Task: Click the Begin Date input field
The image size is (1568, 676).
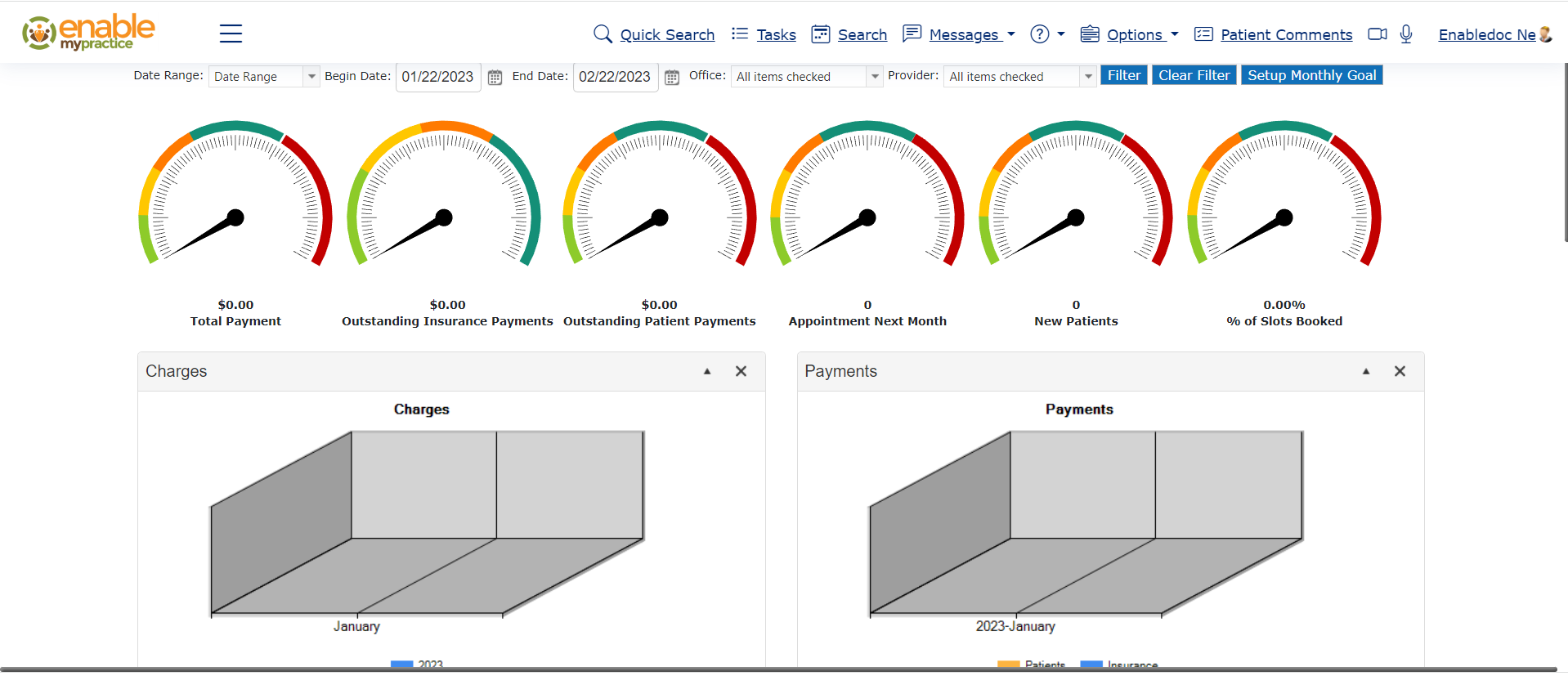Action: tap(438, 77)
